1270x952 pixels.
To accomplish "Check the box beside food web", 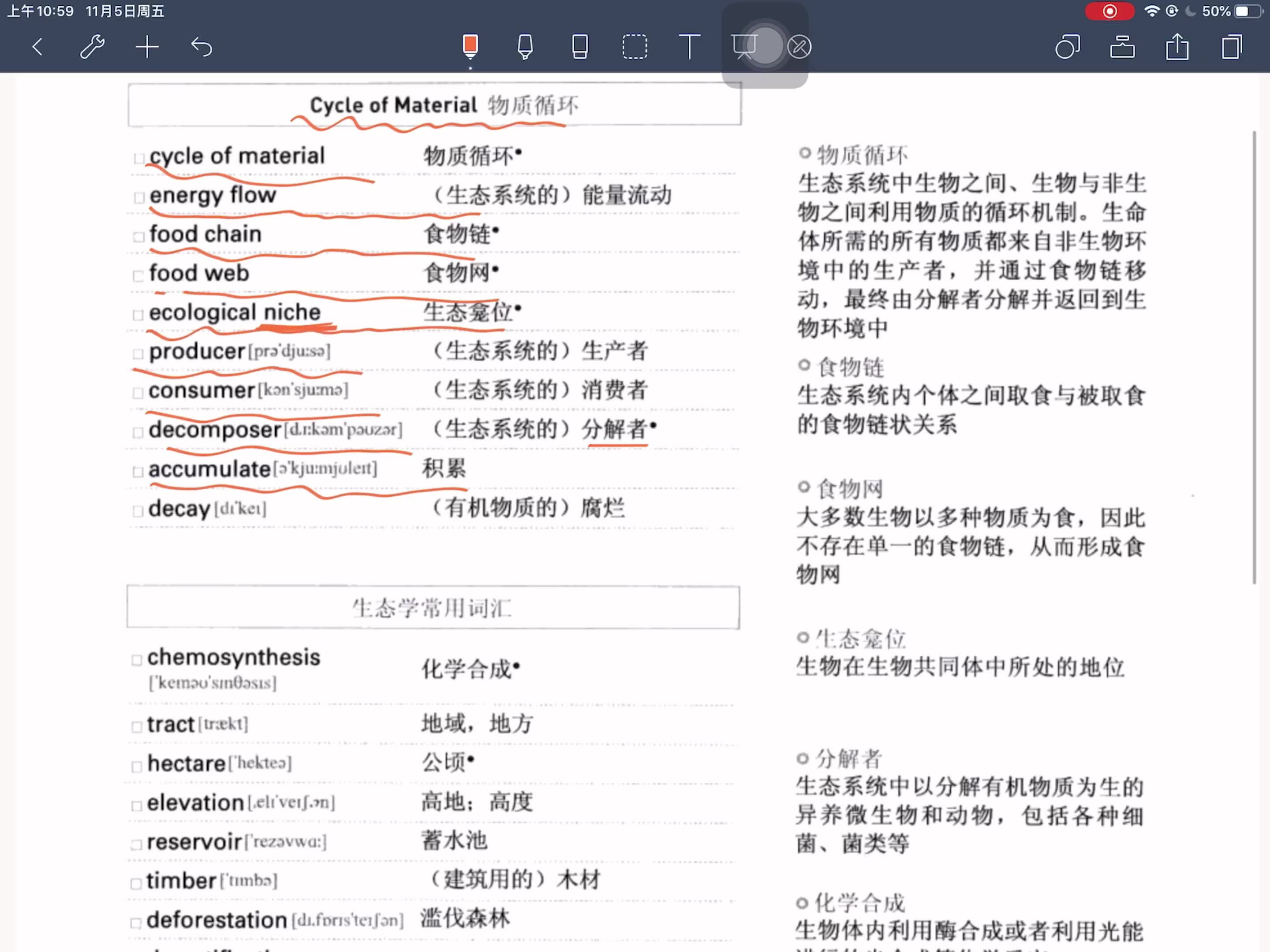I will (x=138, y=275).
